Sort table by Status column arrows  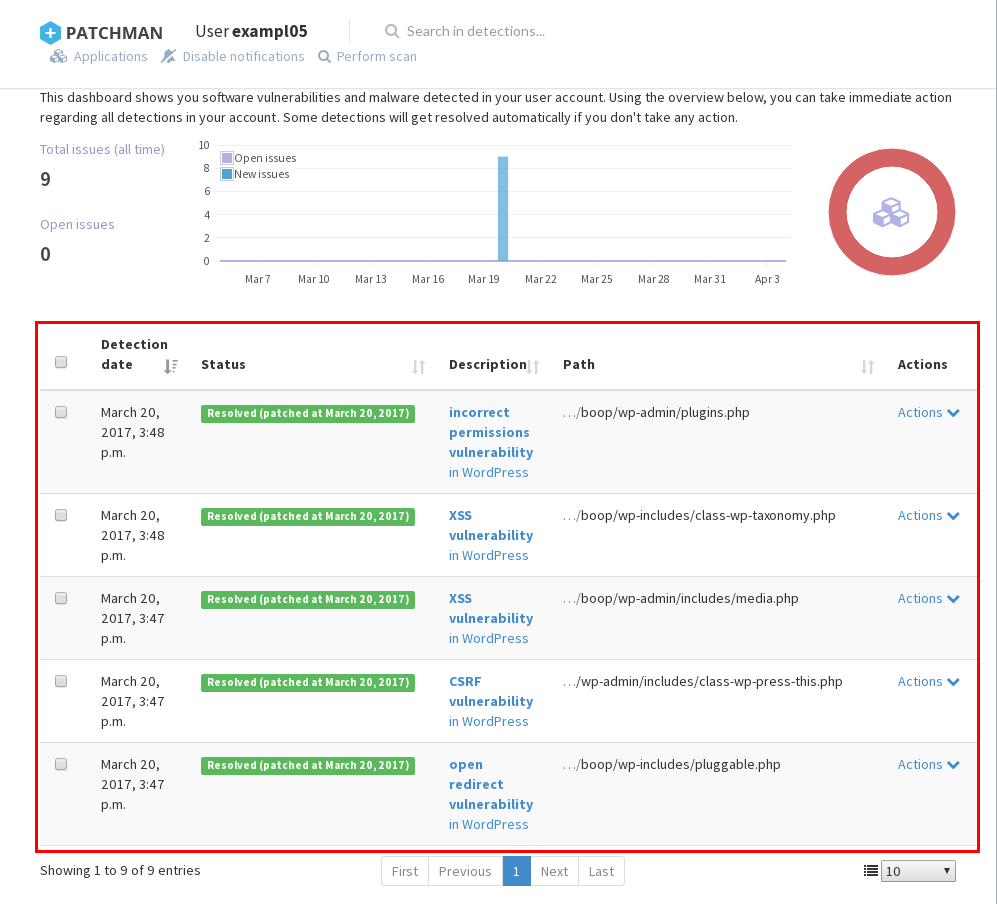(x=419, y=367)
